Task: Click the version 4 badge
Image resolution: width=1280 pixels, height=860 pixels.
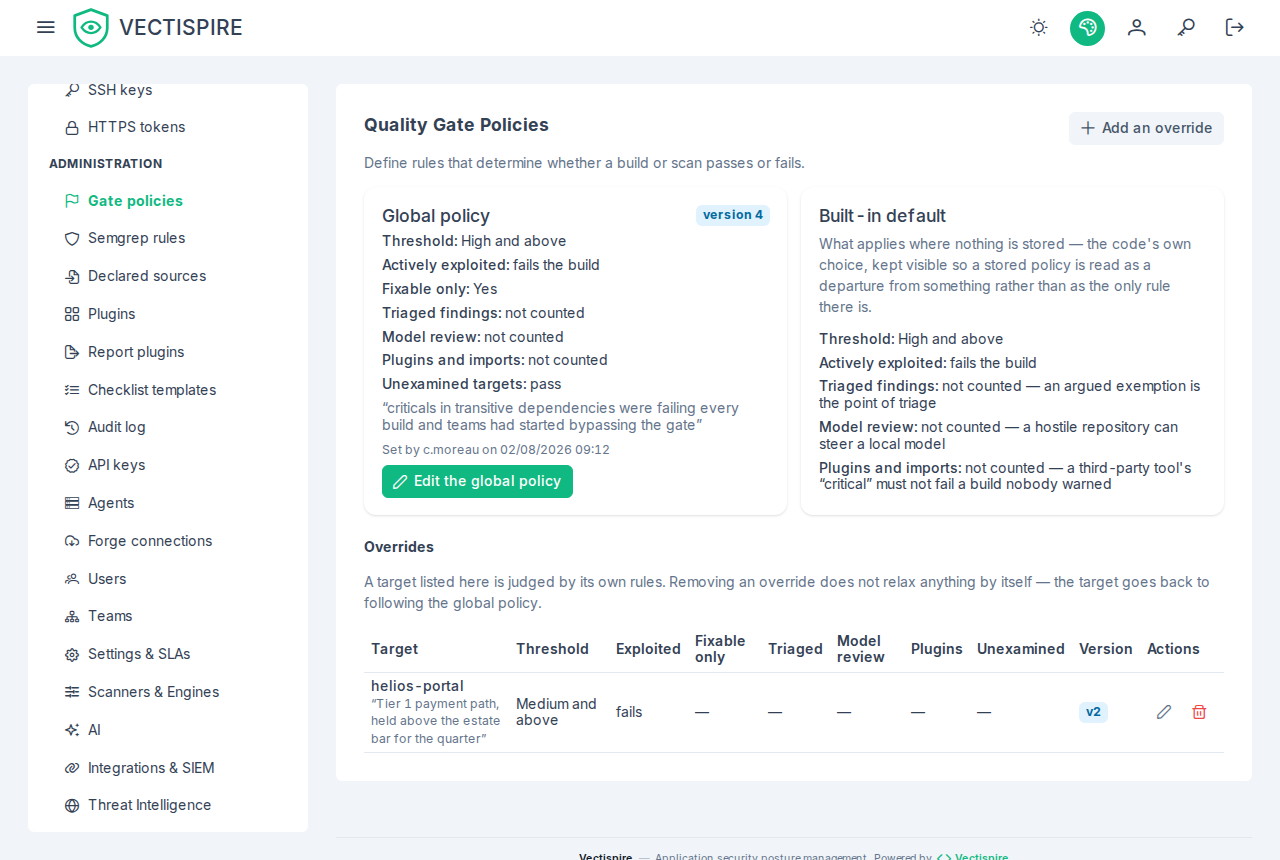Action: pos(733,215)
